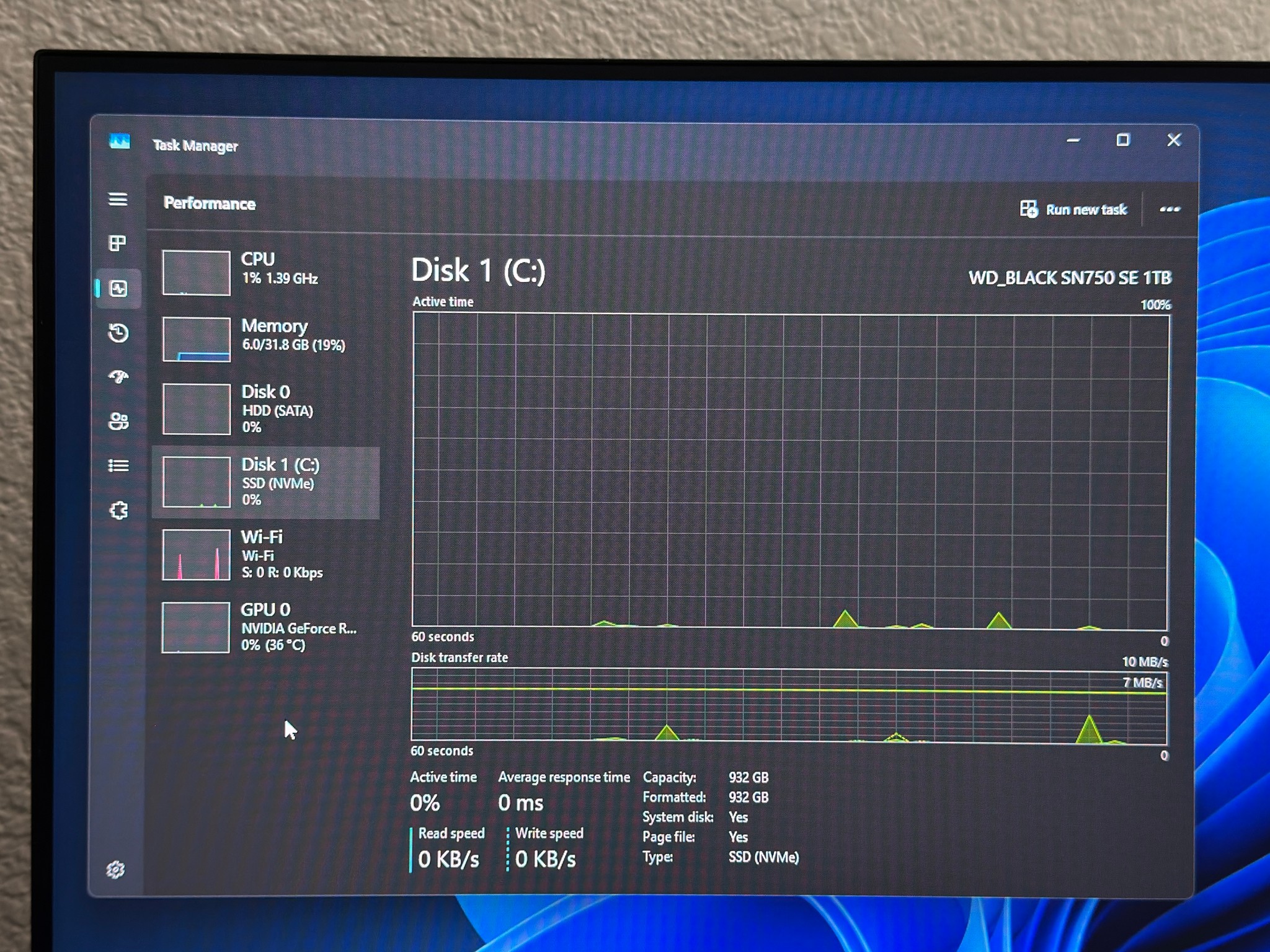This screenshot has height=952, width=1270.
Task: Open the Startup apps page icon
Action: tap(118, 377)
